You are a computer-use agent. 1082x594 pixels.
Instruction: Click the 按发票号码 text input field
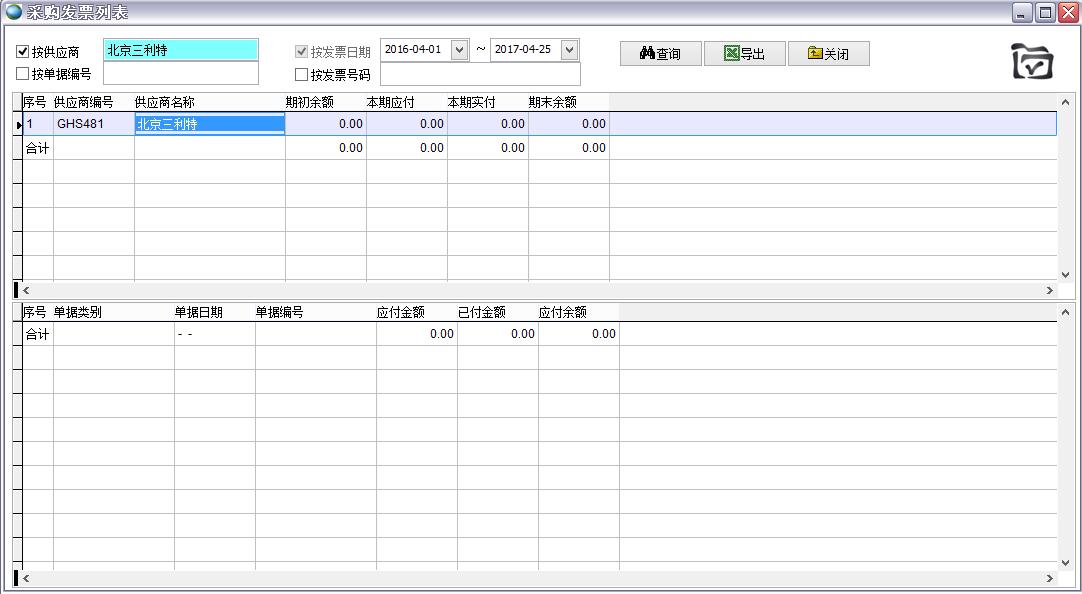tap(480, 75)
